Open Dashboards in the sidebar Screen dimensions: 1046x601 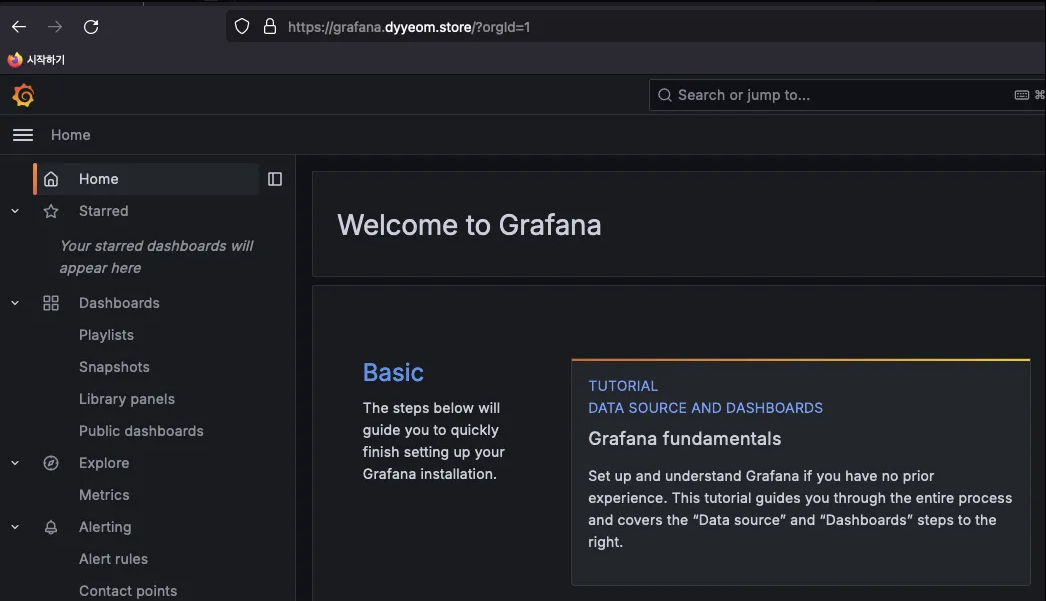(119, 303)
